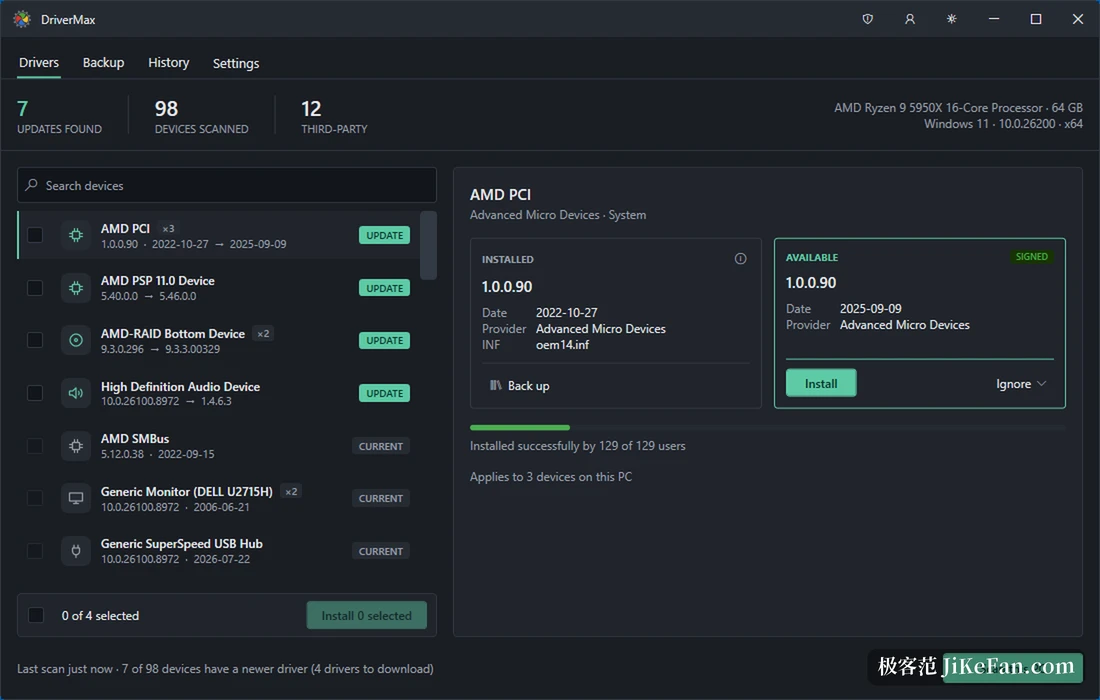Image resolution: width=1100 pixels, height=700 pixels.
Task: Focus the Search devices input field
Action: click(227, 185)
